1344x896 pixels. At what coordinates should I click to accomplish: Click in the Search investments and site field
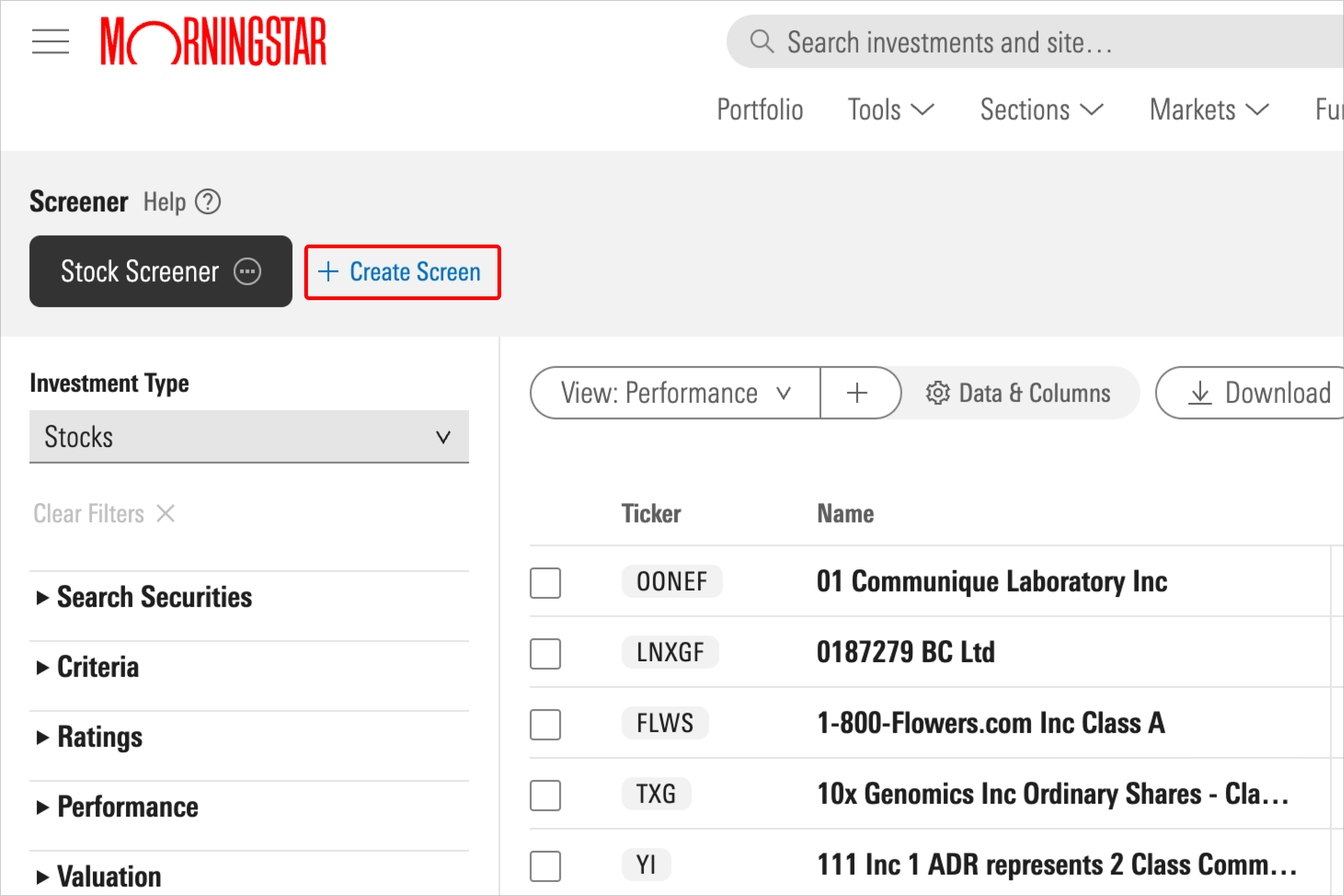point(1035,42)
